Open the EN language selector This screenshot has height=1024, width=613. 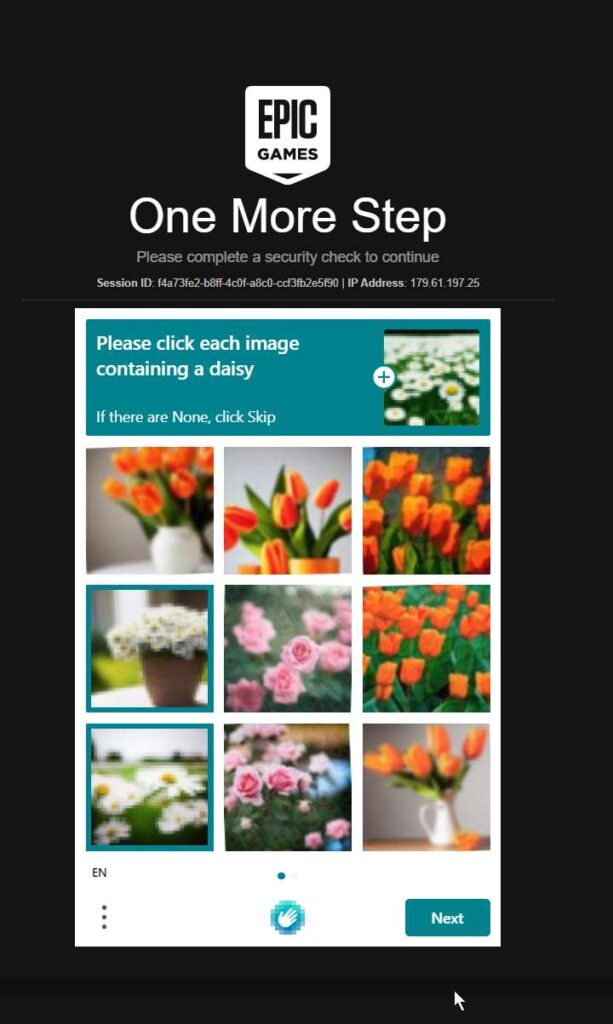pos(99,872)
